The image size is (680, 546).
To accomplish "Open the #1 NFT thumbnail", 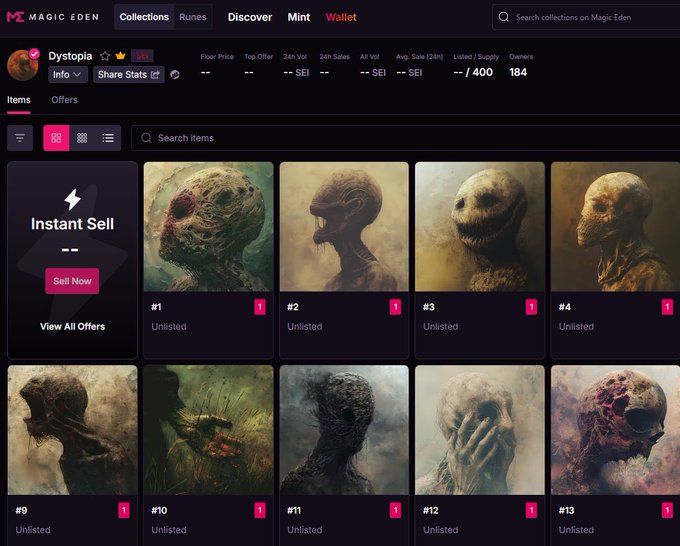I will point(209,226).
